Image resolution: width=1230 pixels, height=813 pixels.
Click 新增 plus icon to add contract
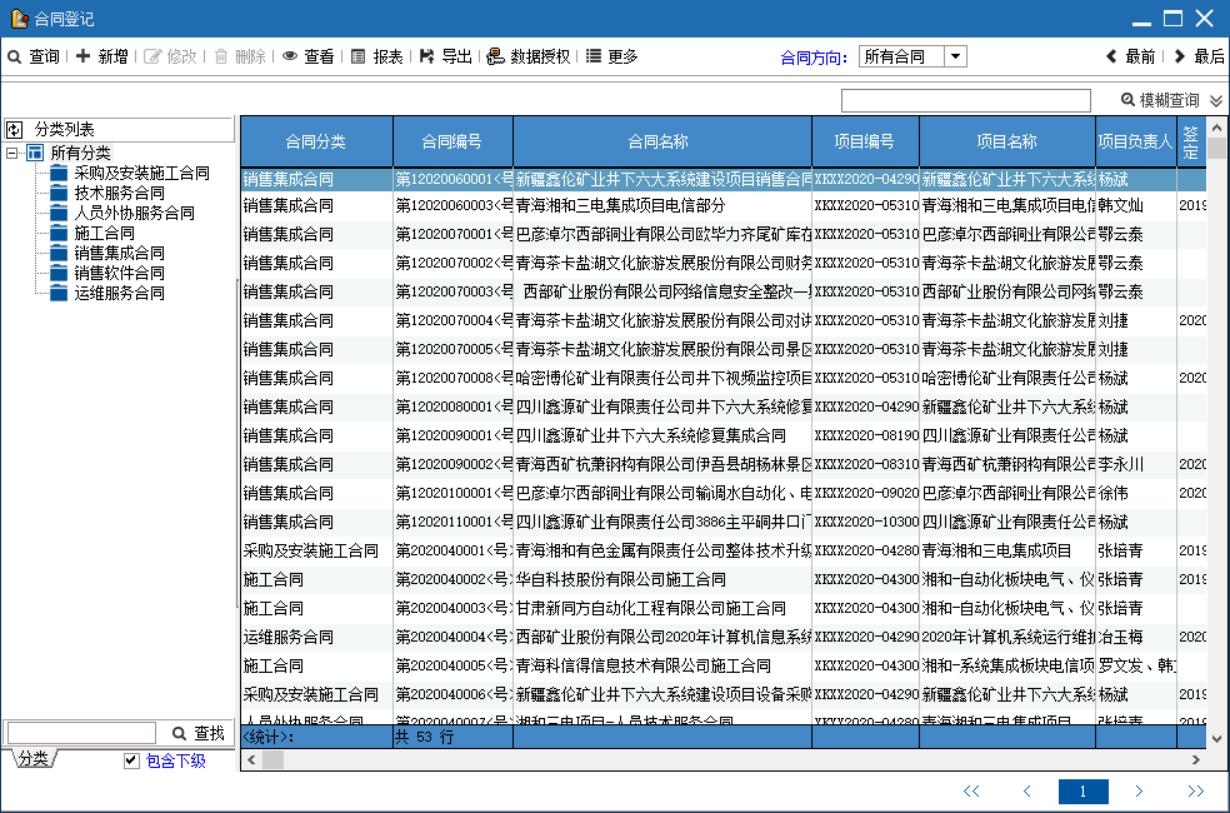coord(83,57)
